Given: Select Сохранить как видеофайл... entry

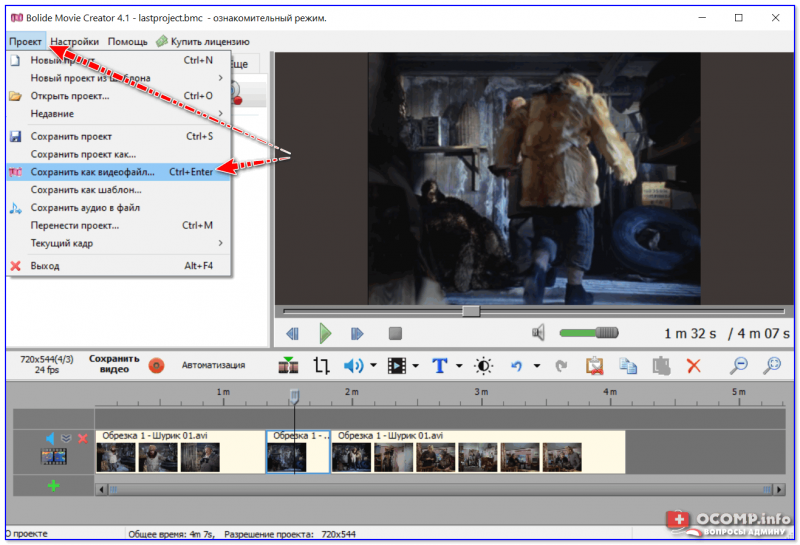Looking at the screenshot, I should click(119, 172).
